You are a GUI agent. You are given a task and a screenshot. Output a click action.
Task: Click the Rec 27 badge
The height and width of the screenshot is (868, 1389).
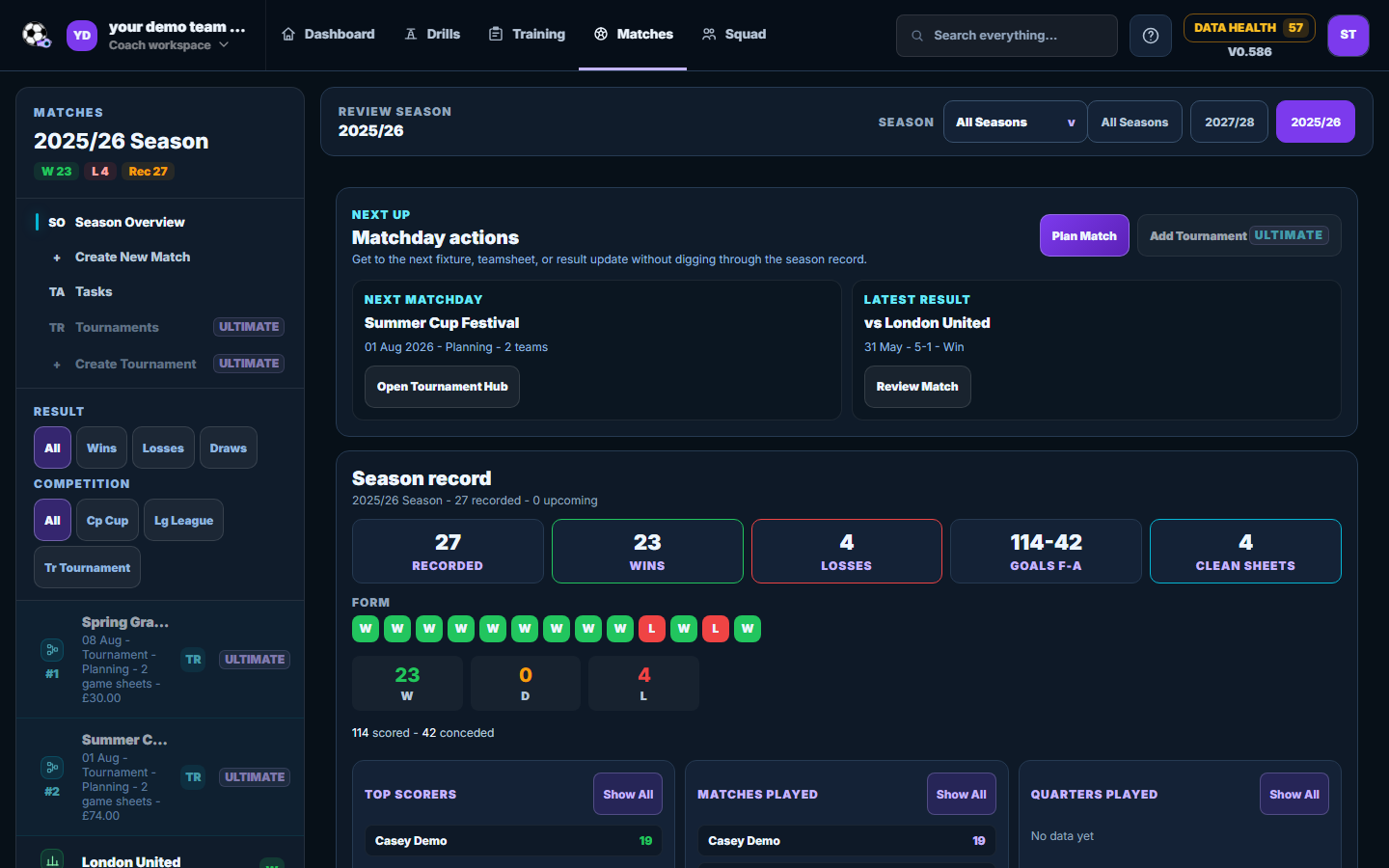[148, 172]
